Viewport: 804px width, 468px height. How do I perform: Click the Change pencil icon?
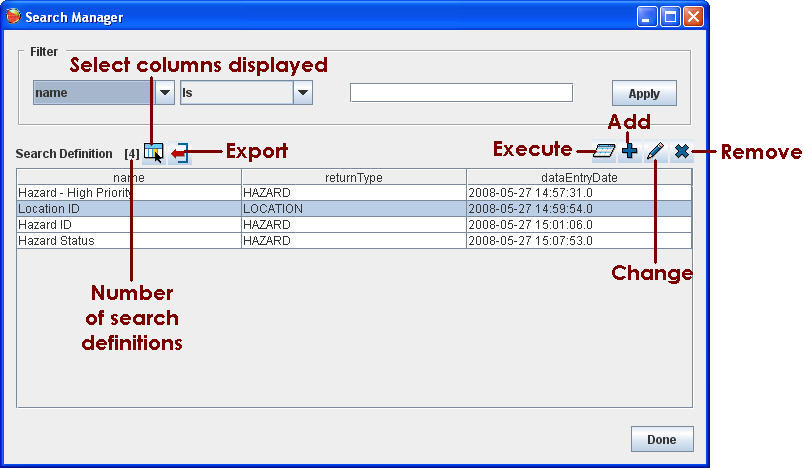point(655,151)
